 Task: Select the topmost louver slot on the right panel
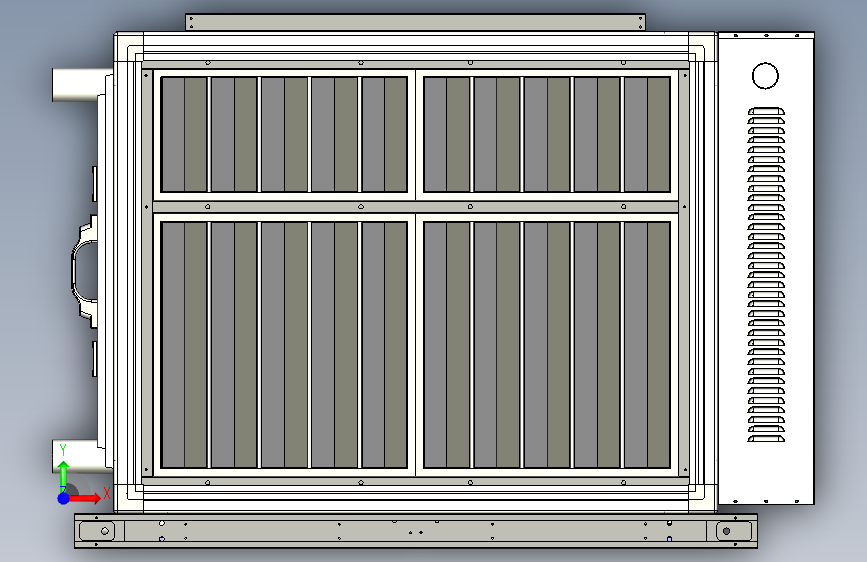tap(766, 111)
